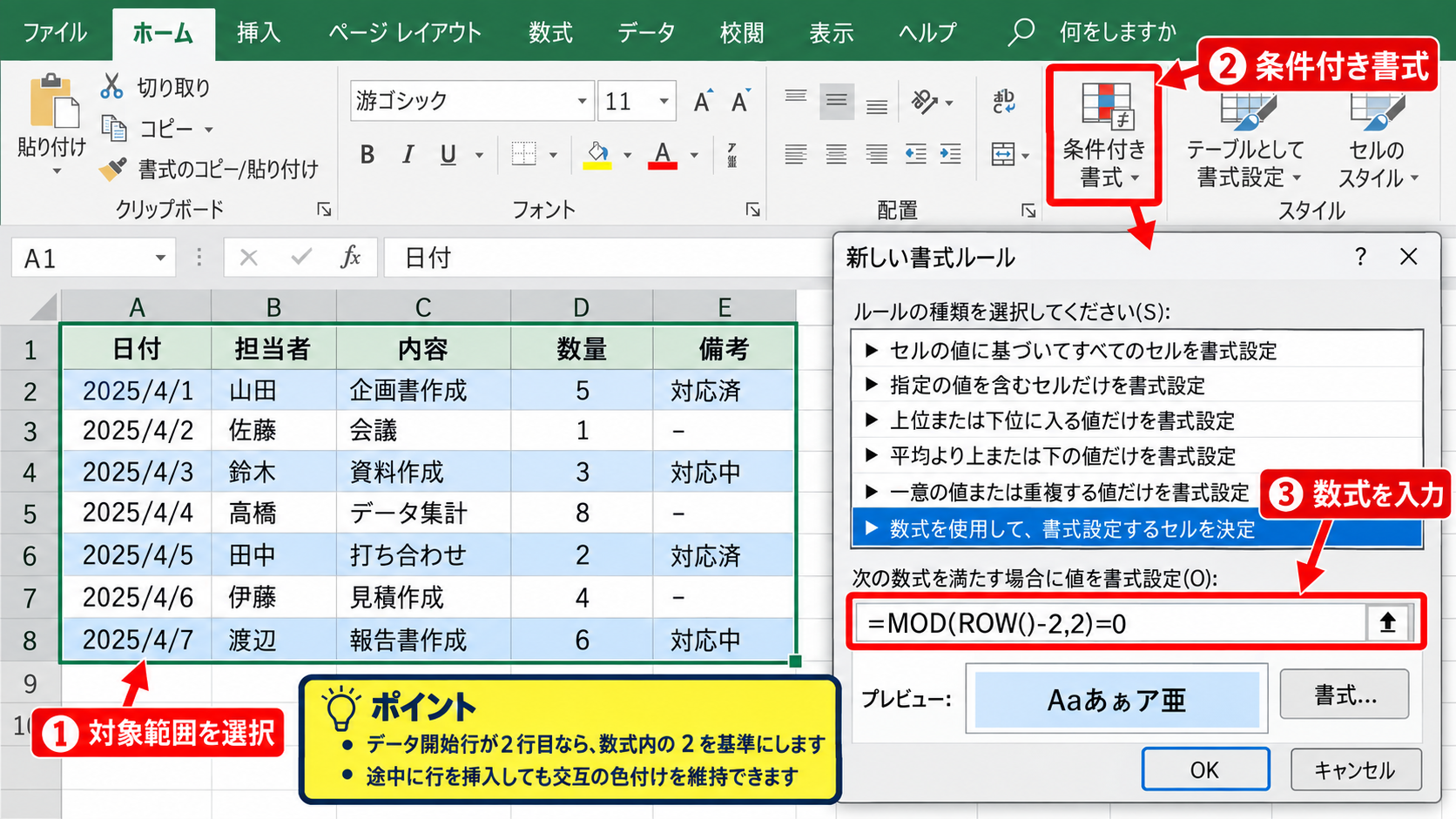This screenshot has width=1456, height=819.
Task: Select rule type 数式を使用して、書式設定するセルを決定
Action: pyautogui.click(x=1136, y=529)
